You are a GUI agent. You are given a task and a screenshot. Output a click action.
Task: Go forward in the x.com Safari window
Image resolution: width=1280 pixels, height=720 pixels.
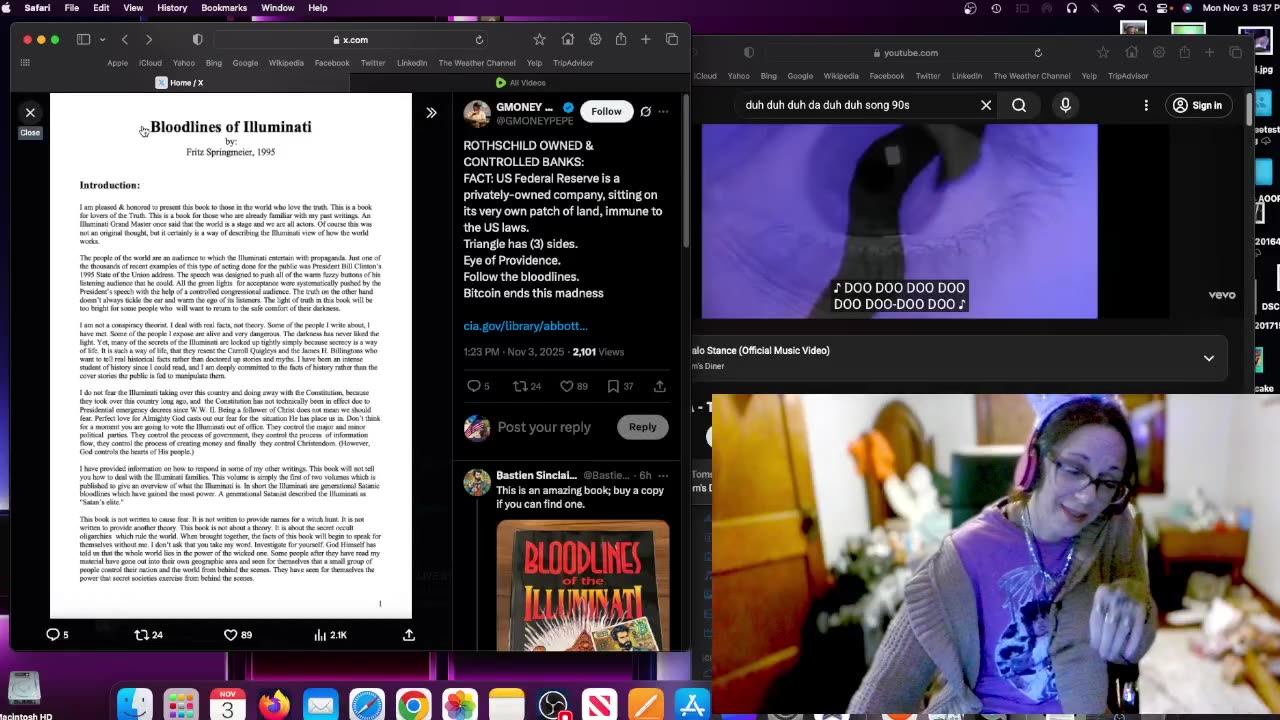tap(149, 40)
